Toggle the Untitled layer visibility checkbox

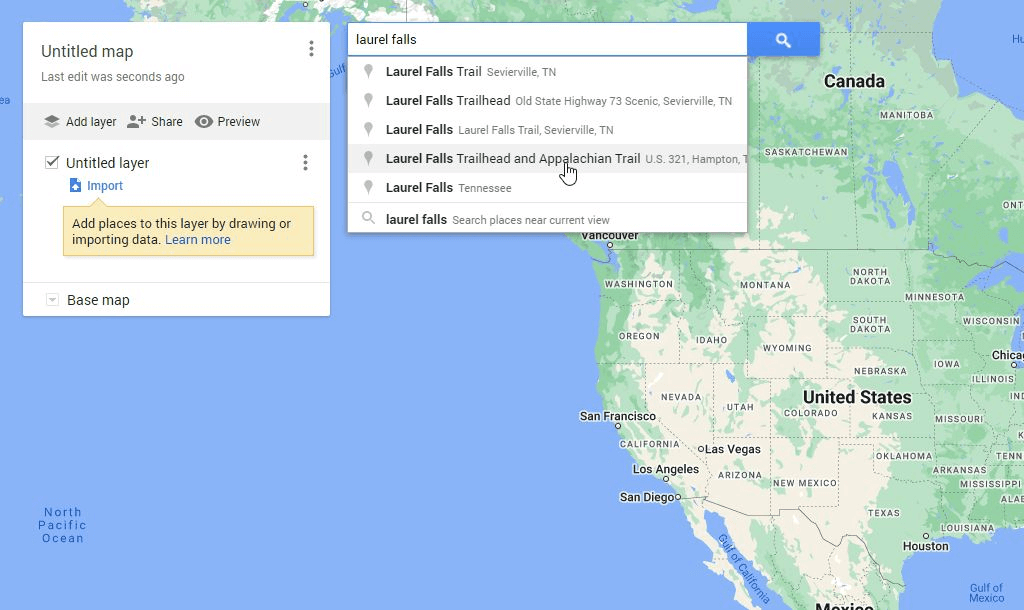point(49,162)
